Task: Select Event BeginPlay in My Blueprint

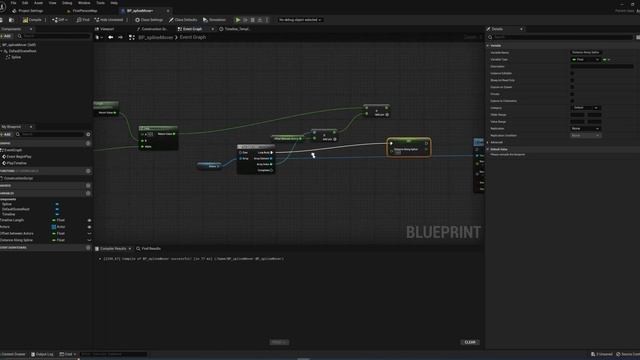Action: [x=19, y=156]
